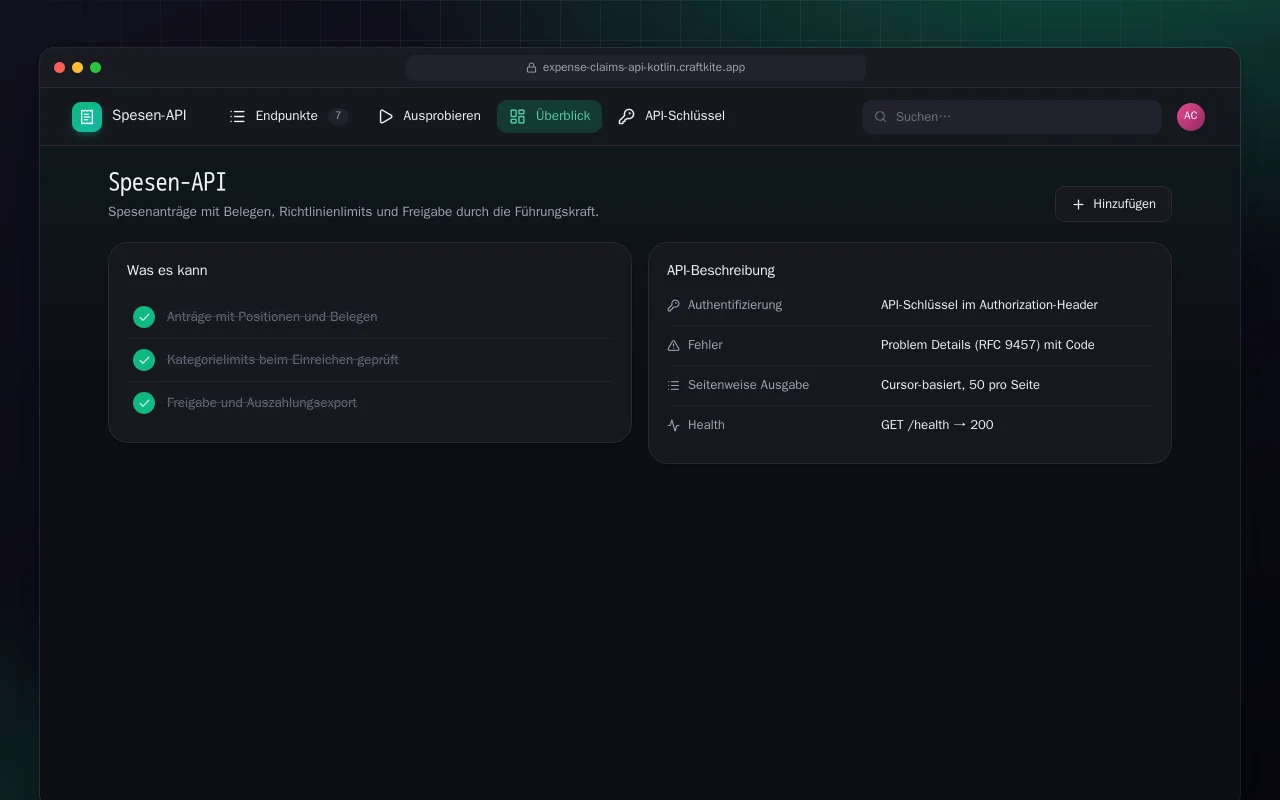Switch to the Ausprobieren tab
The width and height of the screenshot is (1280, 800).
(429, 116)
